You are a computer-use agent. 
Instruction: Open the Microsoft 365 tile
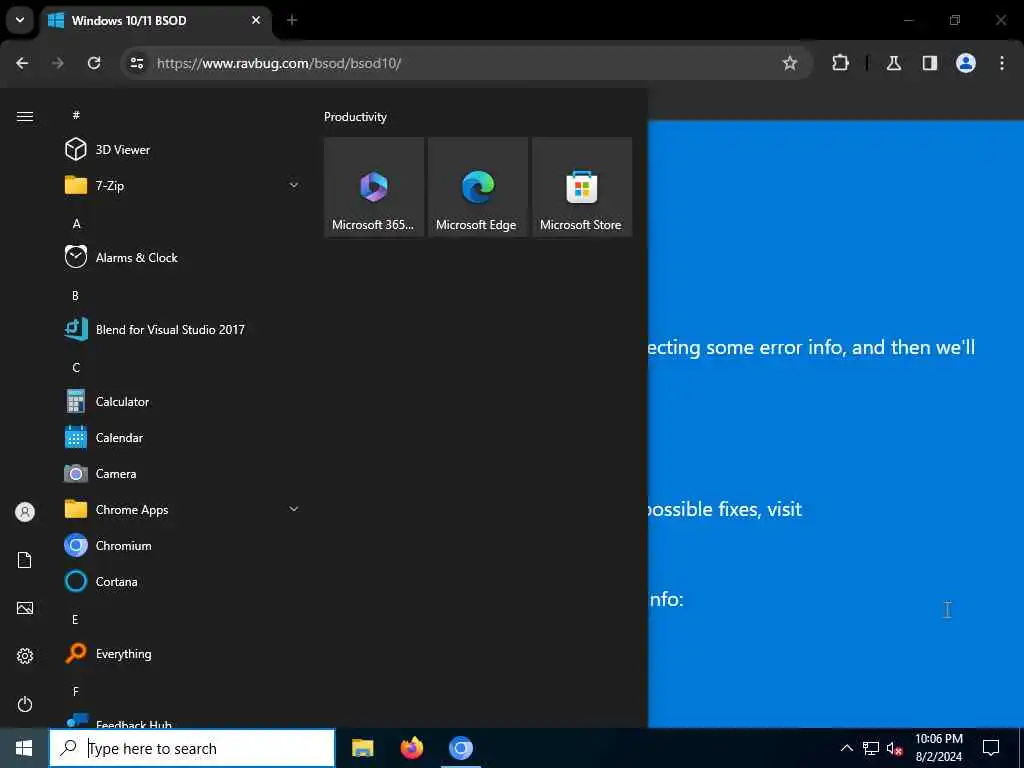coord(374,187)
